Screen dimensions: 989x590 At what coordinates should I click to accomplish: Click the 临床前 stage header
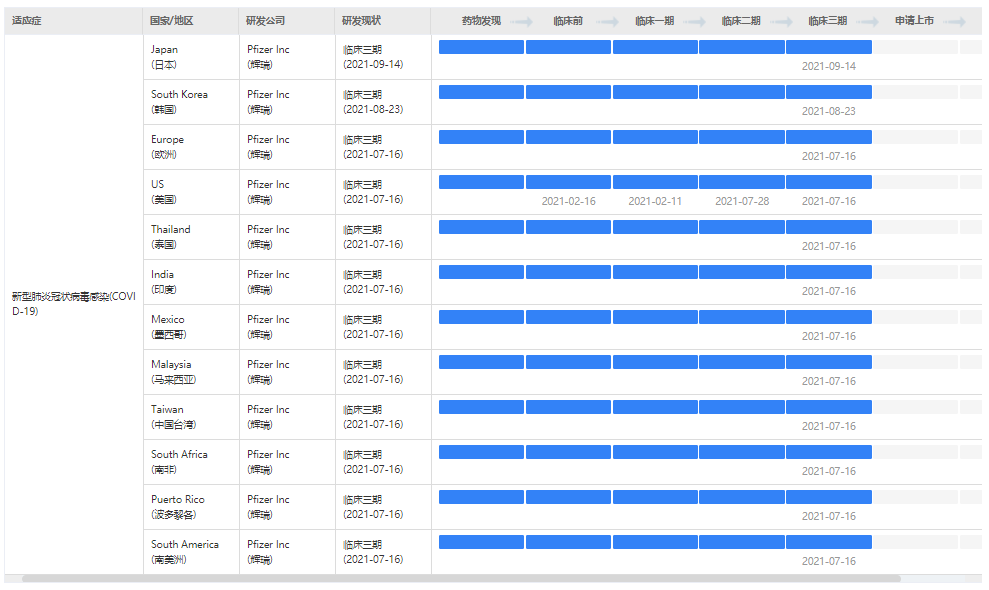coord(568,21)
